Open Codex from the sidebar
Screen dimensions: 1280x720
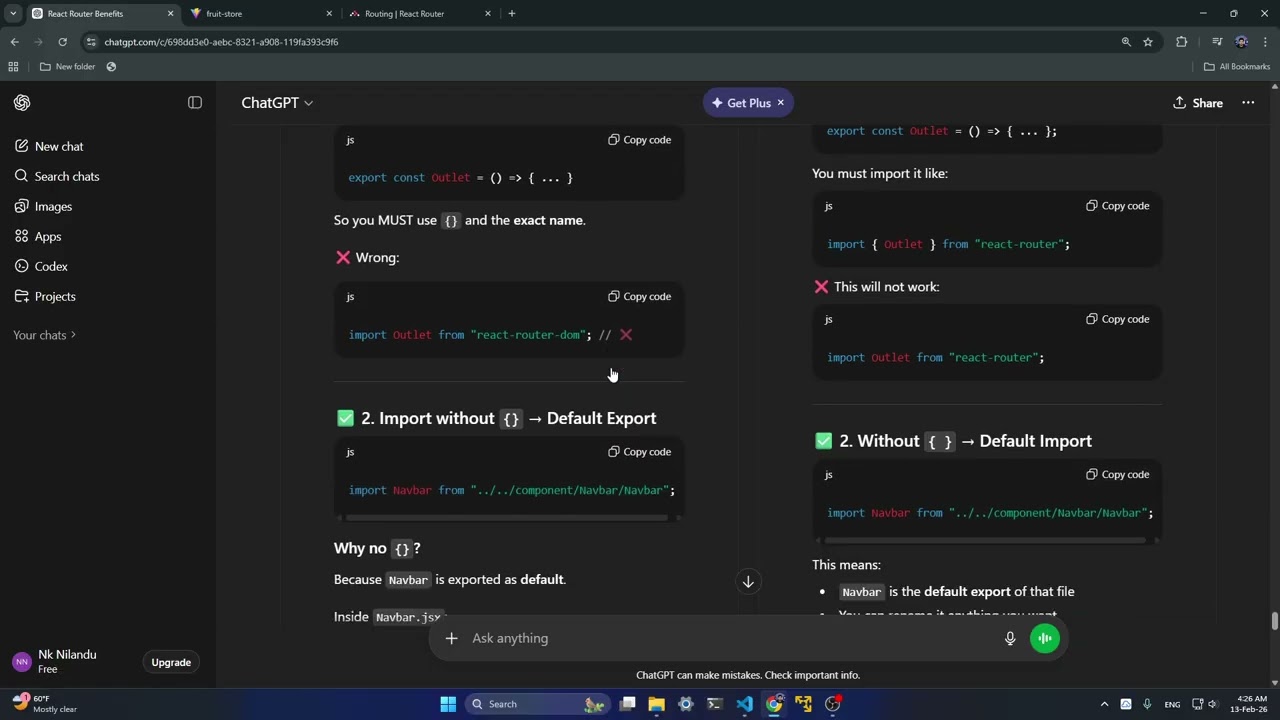pos(51,266)
